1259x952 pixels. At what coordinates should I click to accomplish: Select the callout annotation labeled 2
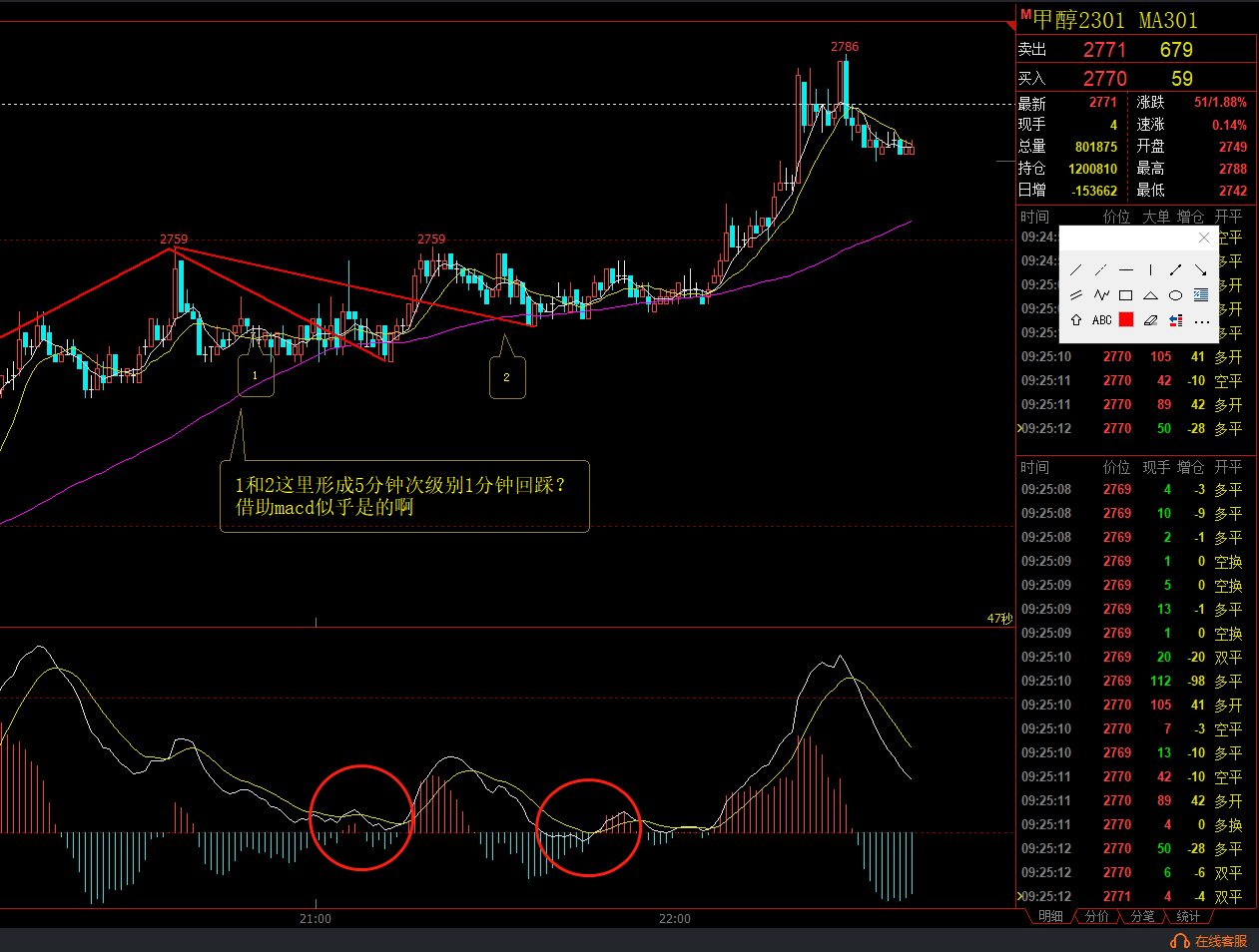(507, 376)
